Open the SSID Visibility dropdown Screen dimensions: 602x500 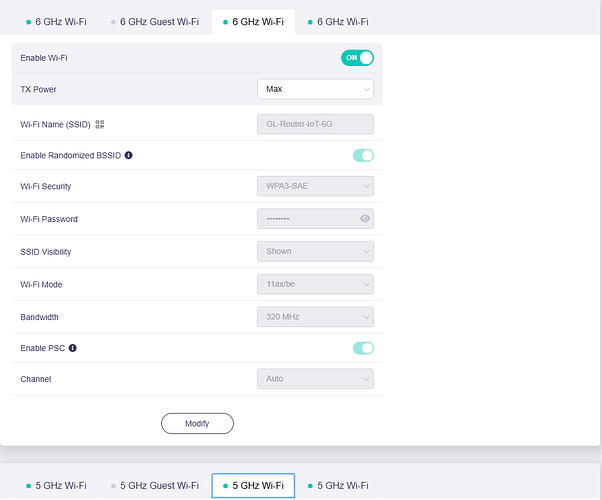pyautogui.click(x=315, y=251)
